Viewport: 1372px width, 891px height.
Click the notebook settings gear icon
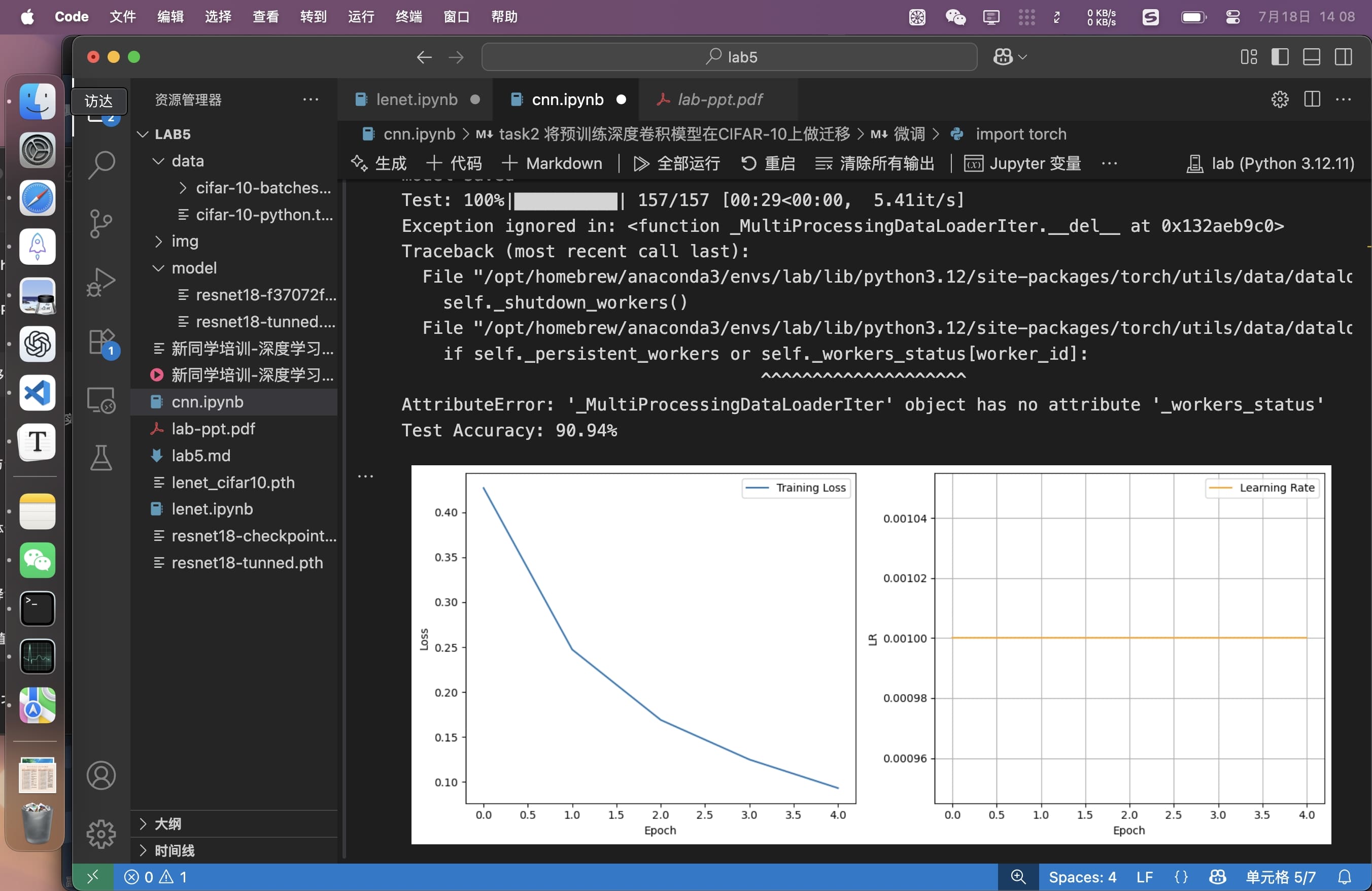coord(1279,99)
